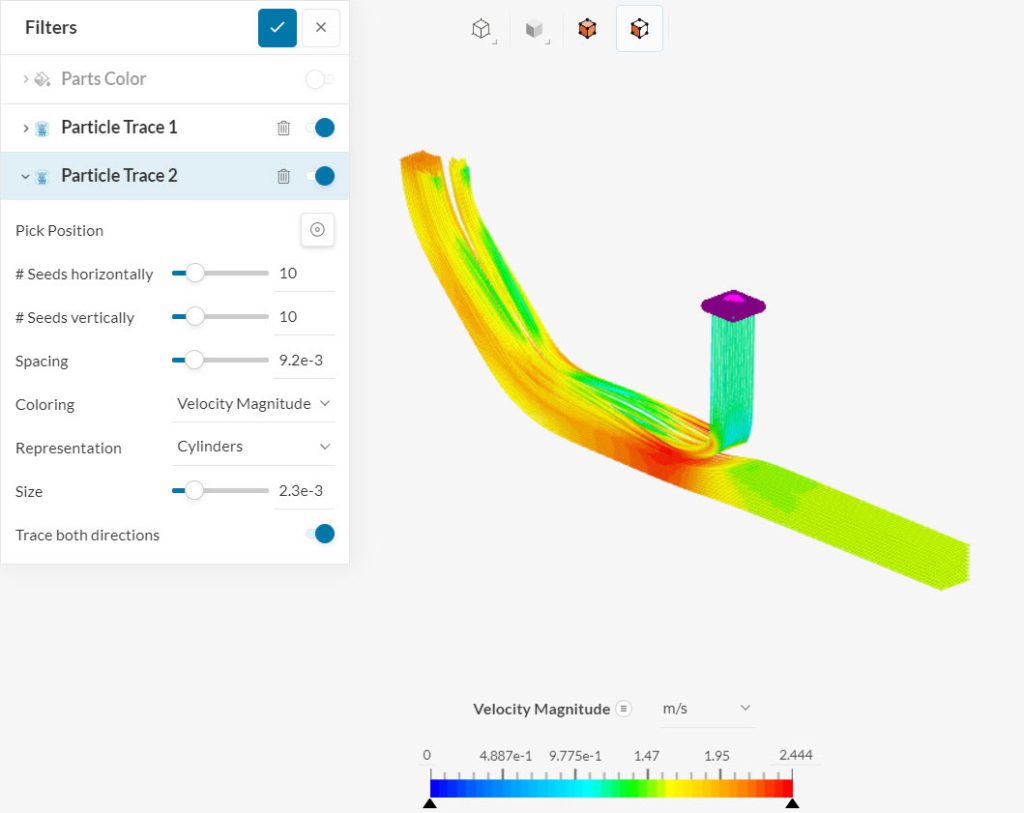The height and width of the screenshot is (813, 1024).
Task: Expand the Particle Trace 1 filter
Action: 26,128
